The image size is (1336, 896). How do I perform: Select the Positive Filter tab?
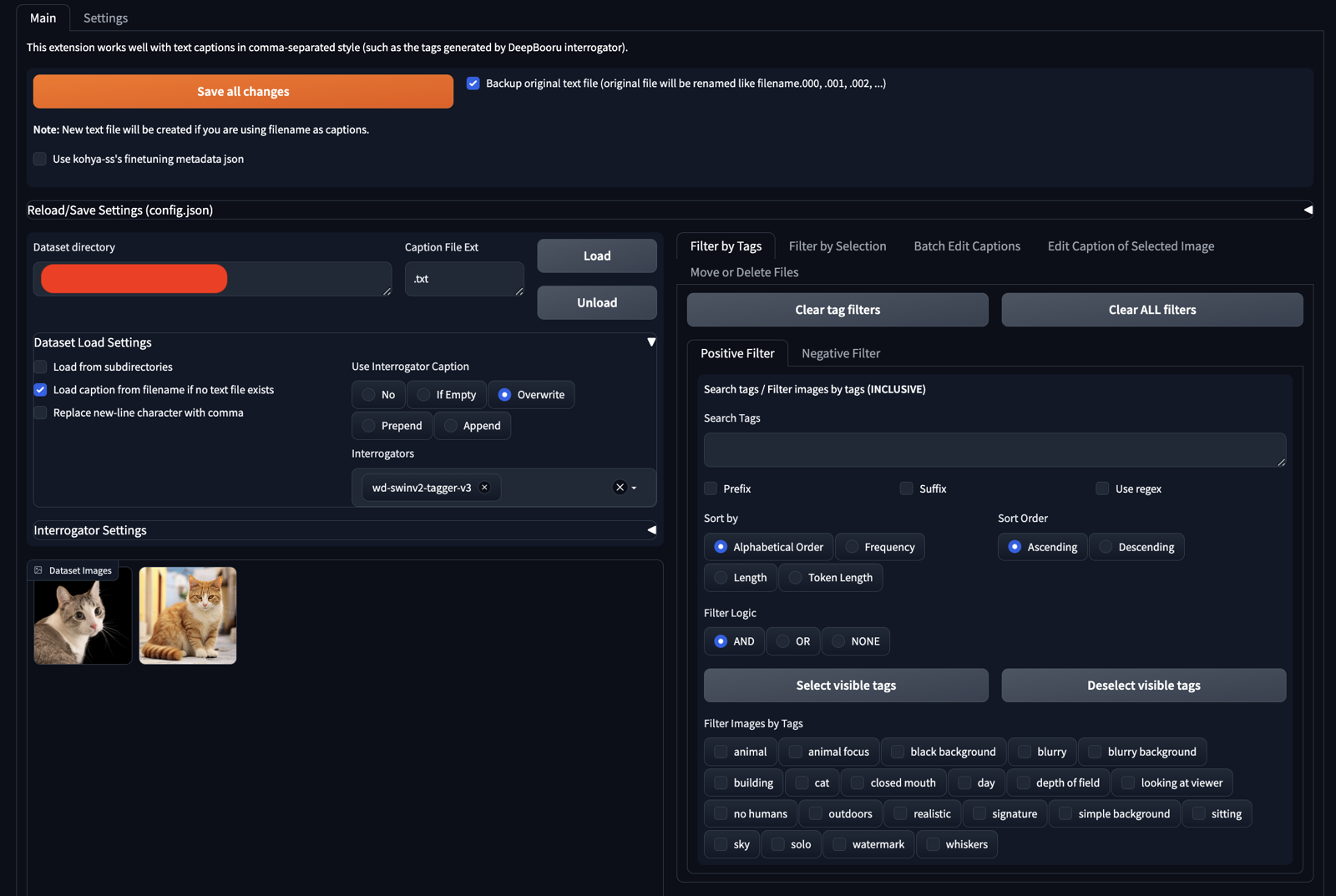coord(737,353)
